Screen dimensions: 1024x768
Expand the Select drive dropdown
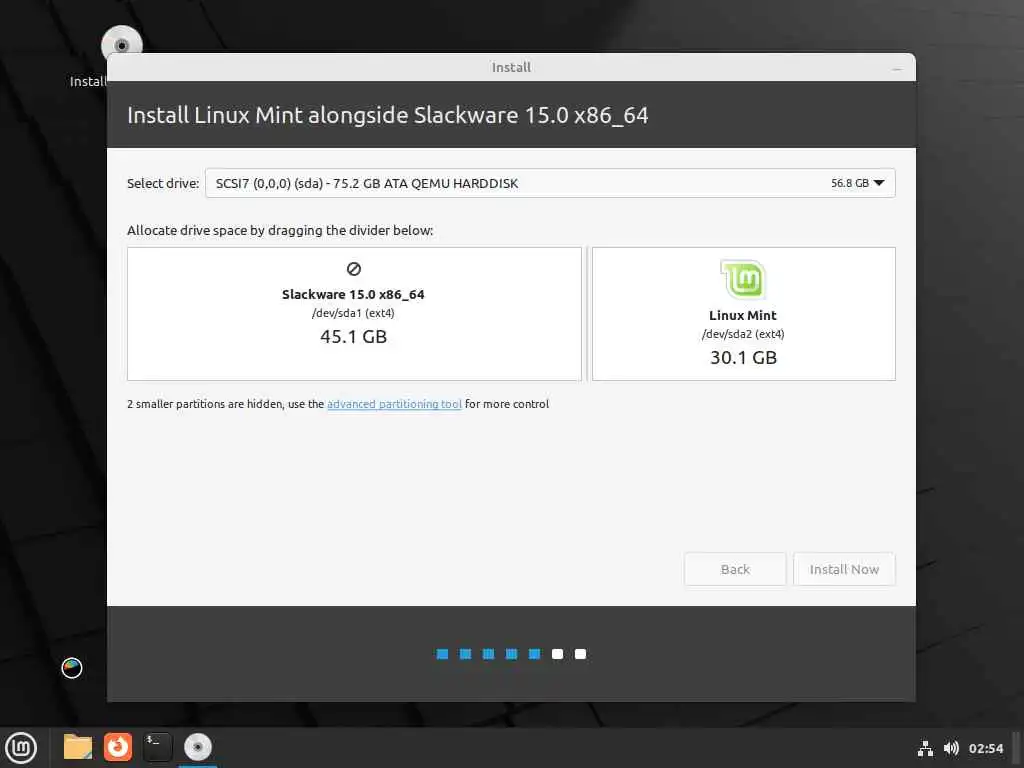pos(550,183)
